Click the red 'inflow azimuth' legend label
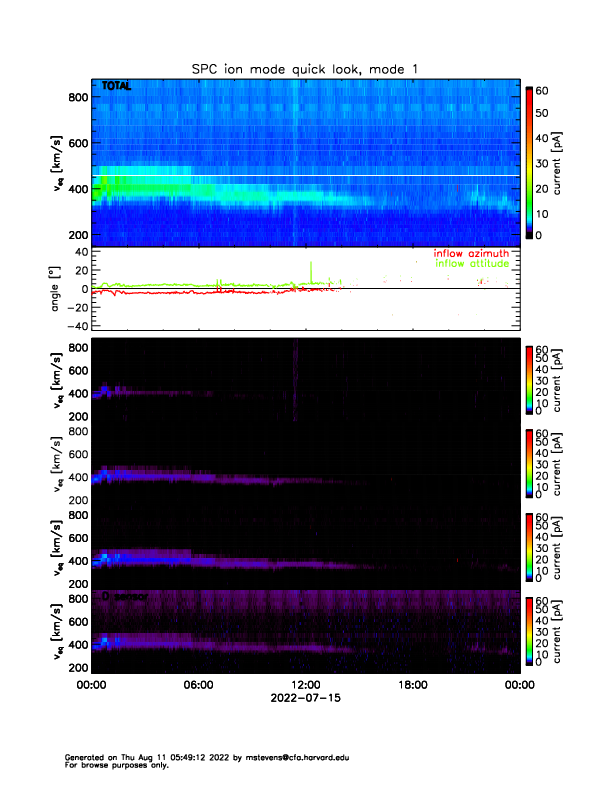 (x=469, y=255)
